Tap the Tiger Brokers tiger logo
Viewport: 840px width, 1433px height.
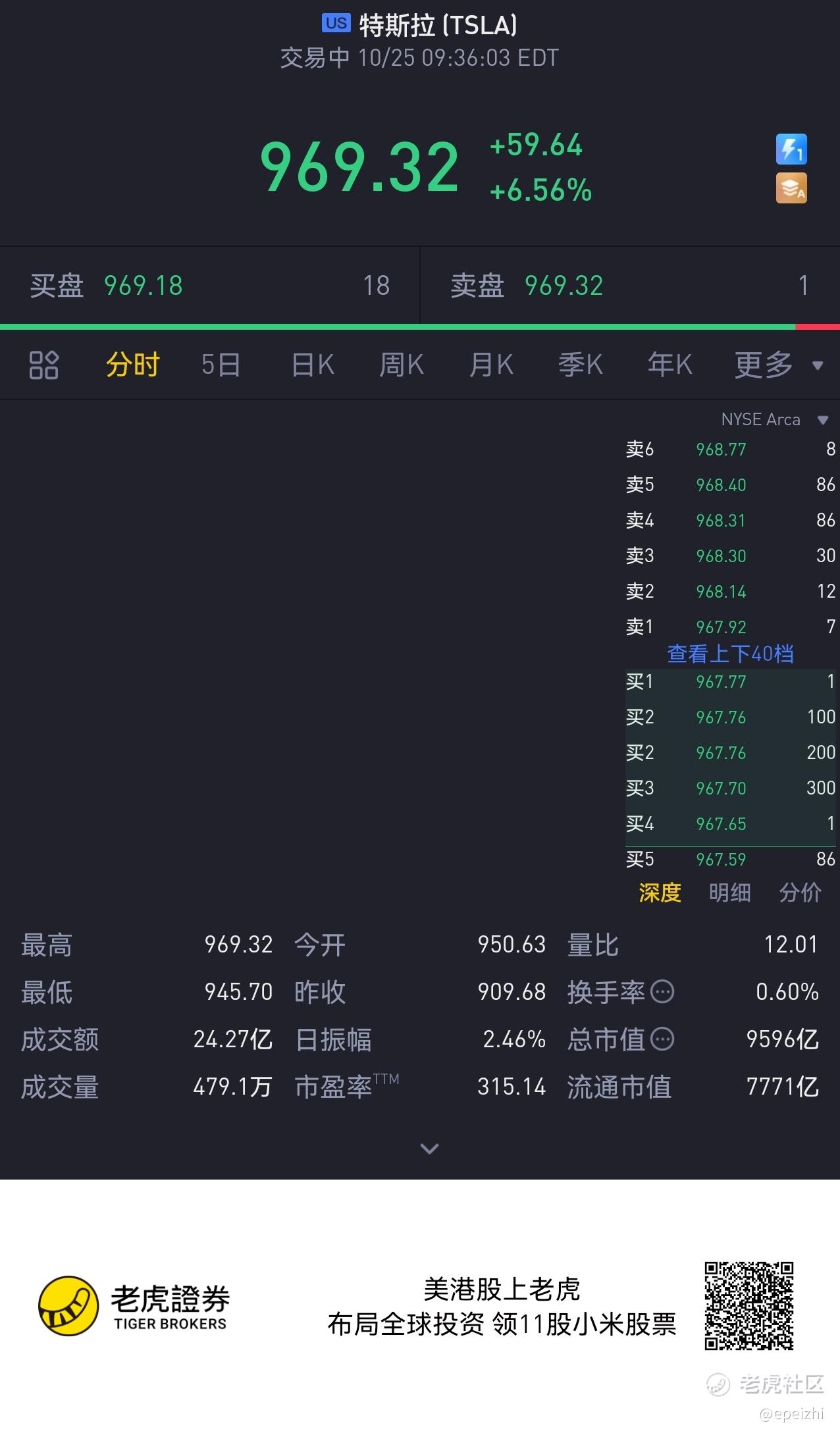[x=68, y=1306]
